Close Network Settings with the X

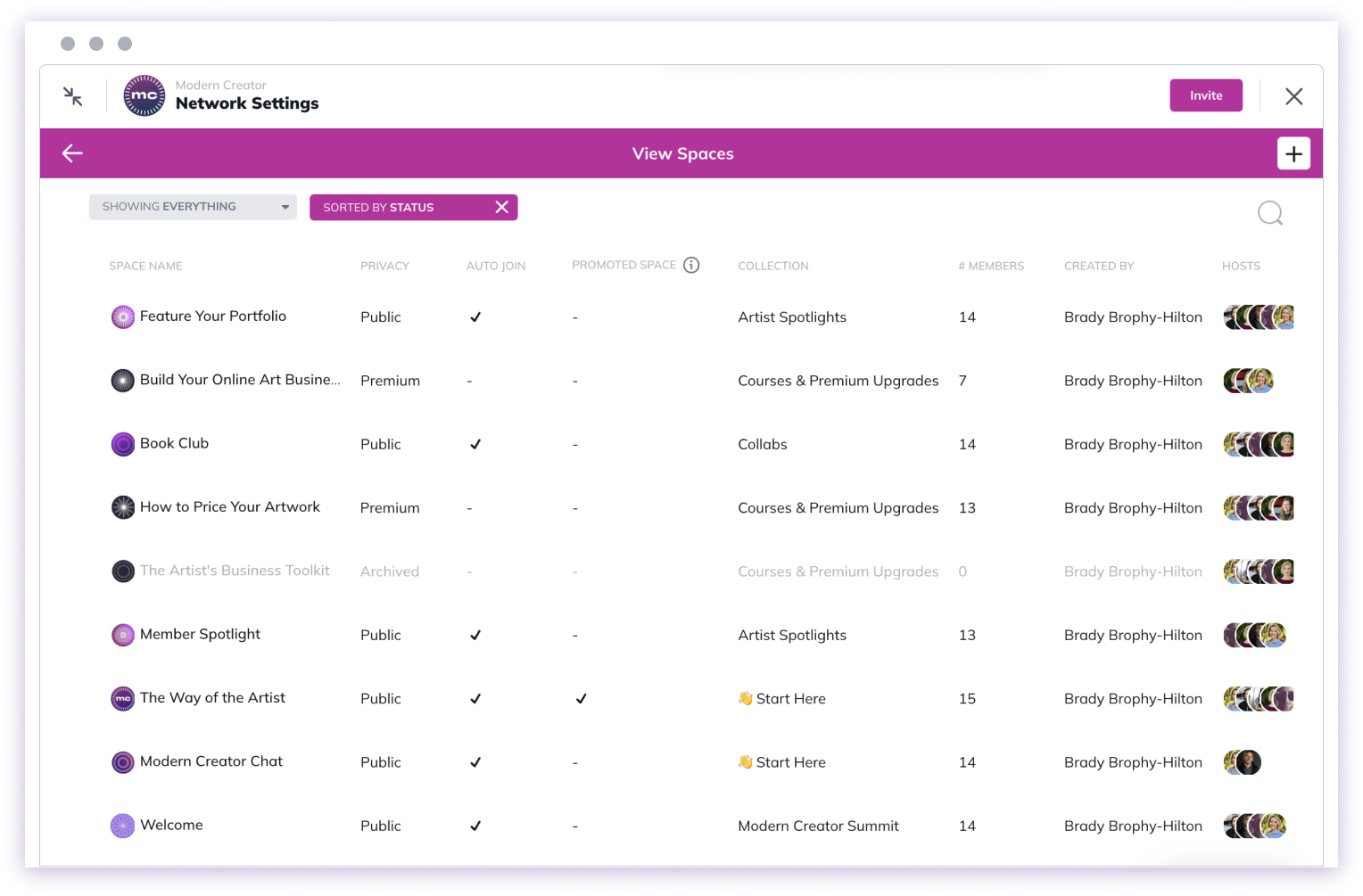point(1293,96)
